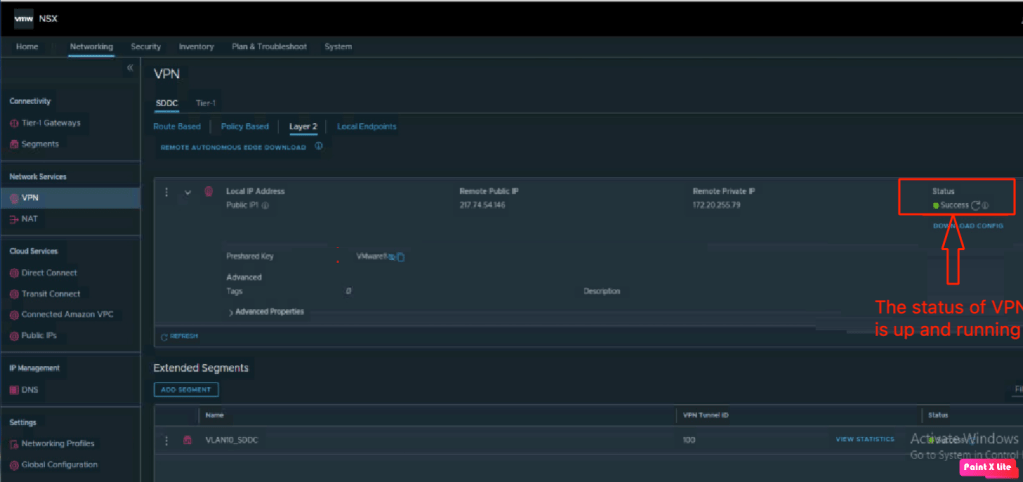Switch to the Tier-1 VPN tab
This screenshot has width=1023, height=482.
click(205, 103)
